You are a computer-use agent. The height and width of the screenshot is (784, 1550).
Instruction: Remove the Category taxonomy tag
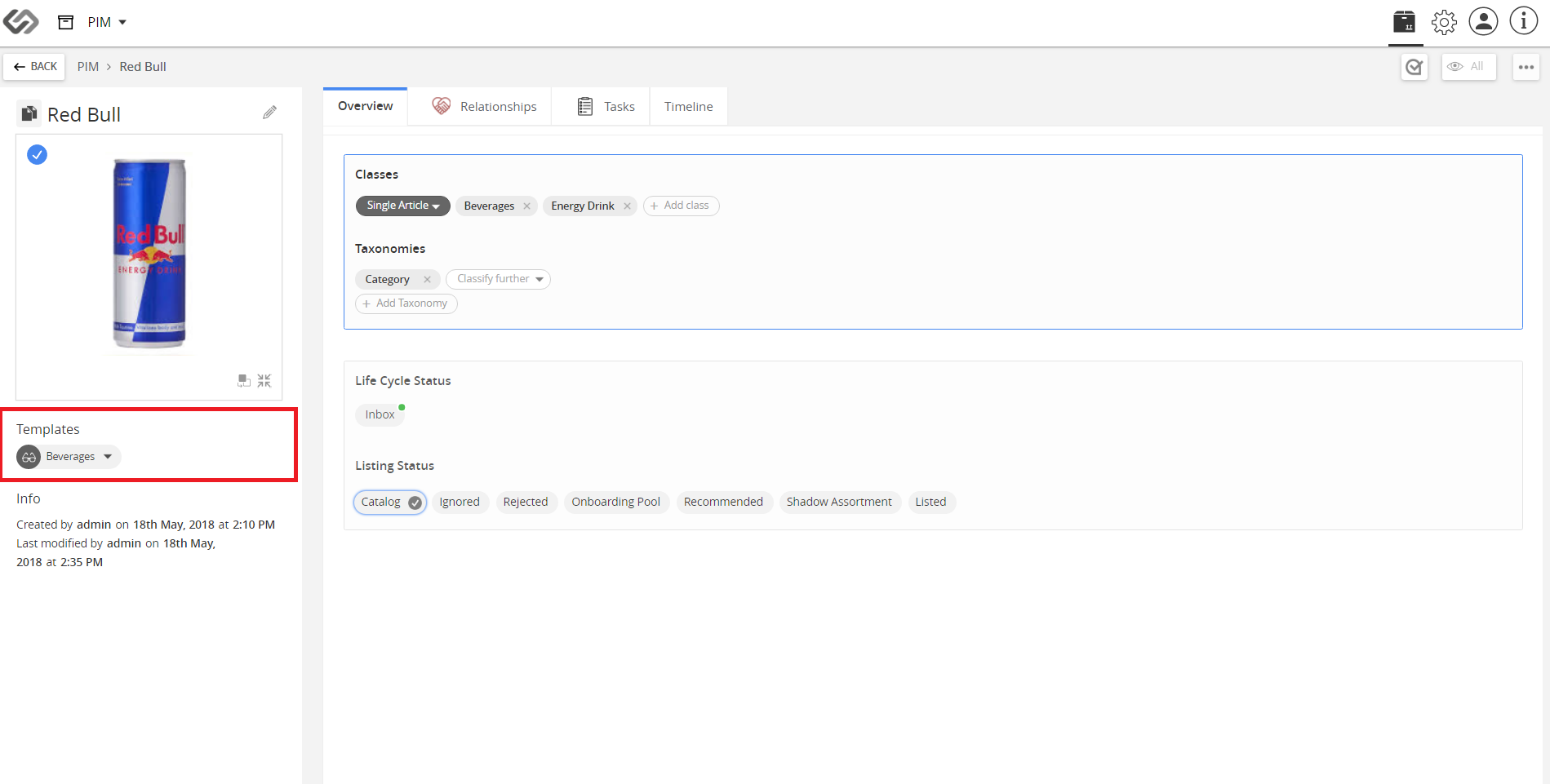[x=427, y=280]
